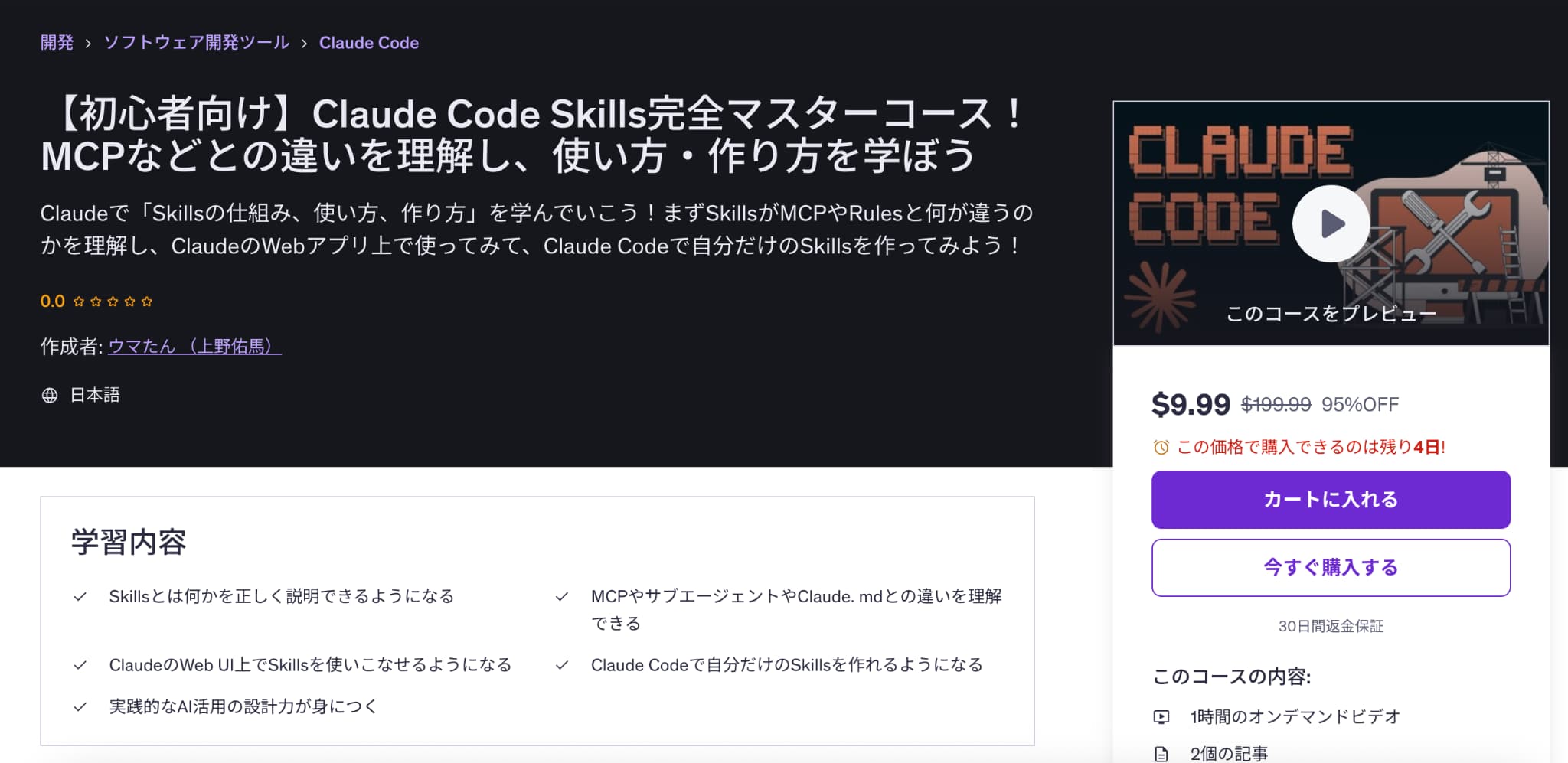The height and width of the screenshot is (763, 1568).
Task: Click checkmark beside Skillsとは何かを正しく説明
Action: 80,596
